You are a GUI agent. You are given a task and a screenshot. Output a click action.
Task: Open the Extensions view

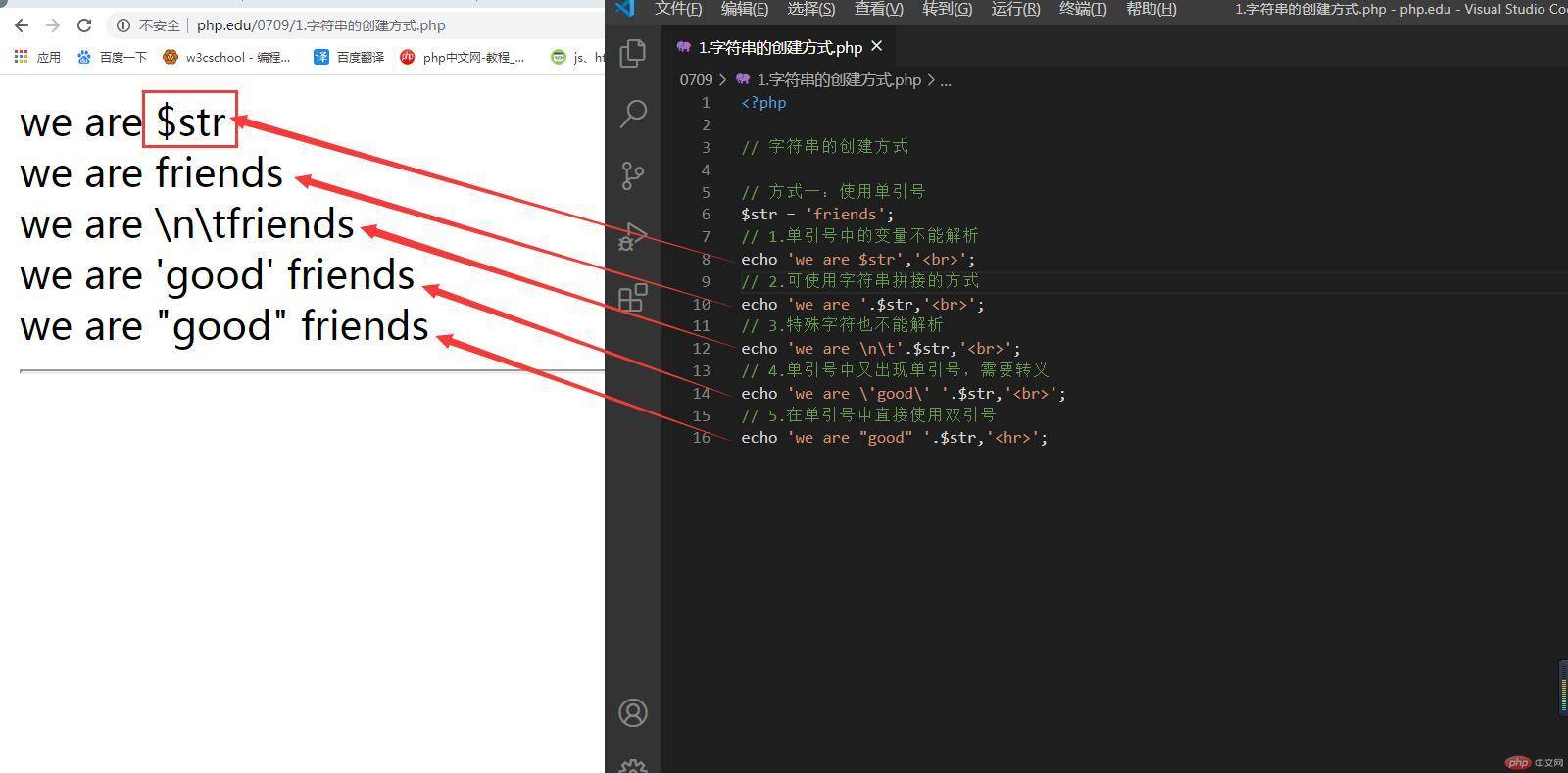pos(633,297)
